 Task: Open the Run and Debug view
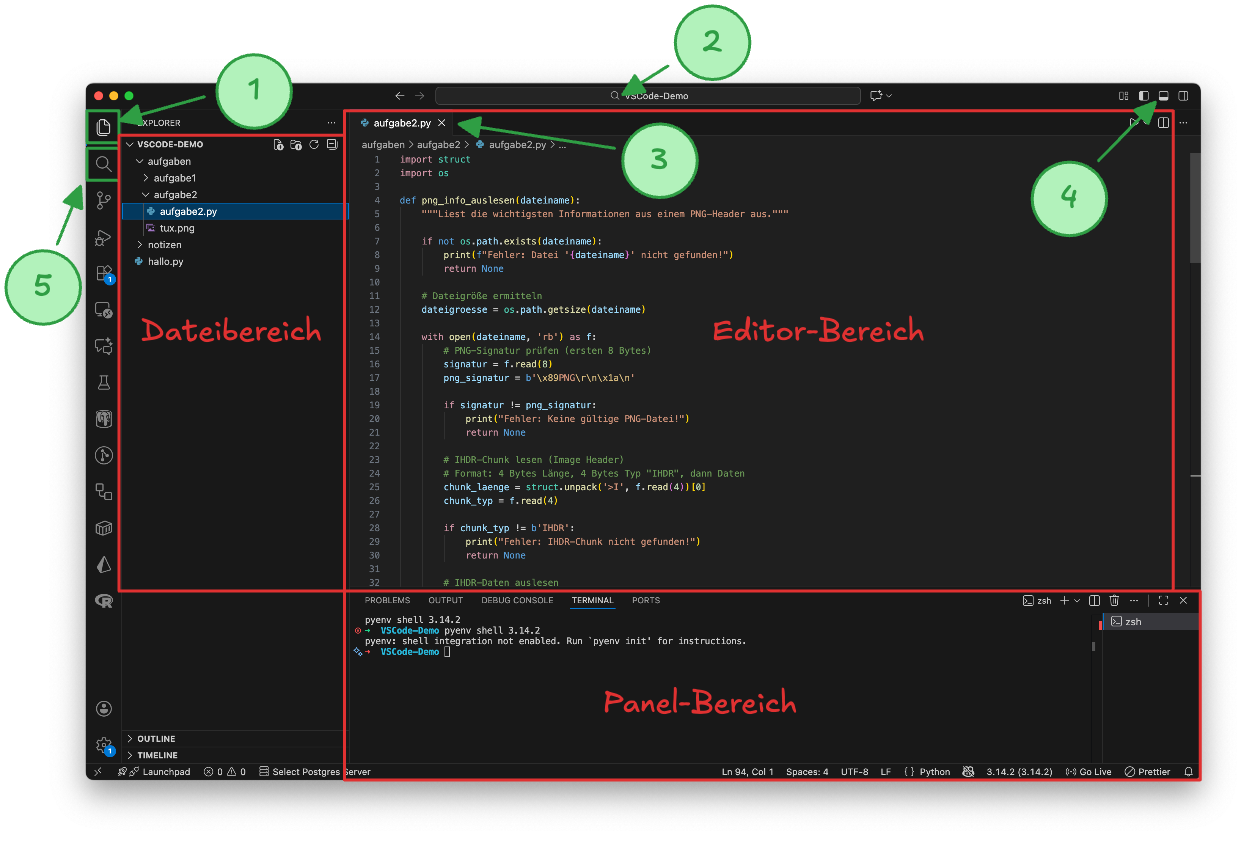pyautogui.click(x=103, y=237)
